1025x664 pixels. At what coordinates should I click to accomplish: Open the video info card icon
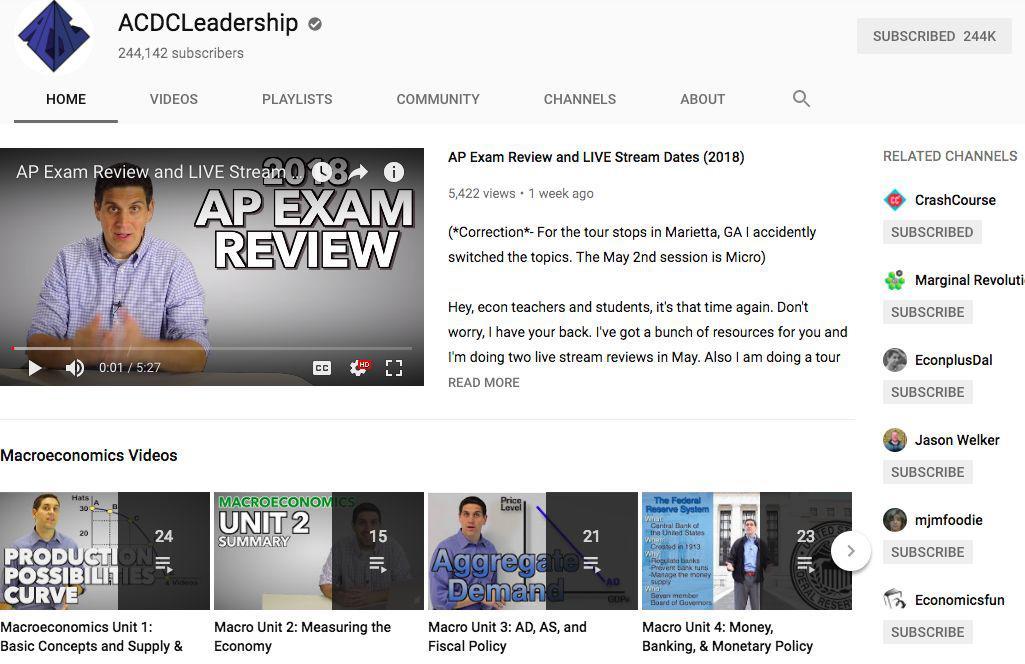point(394,172)
